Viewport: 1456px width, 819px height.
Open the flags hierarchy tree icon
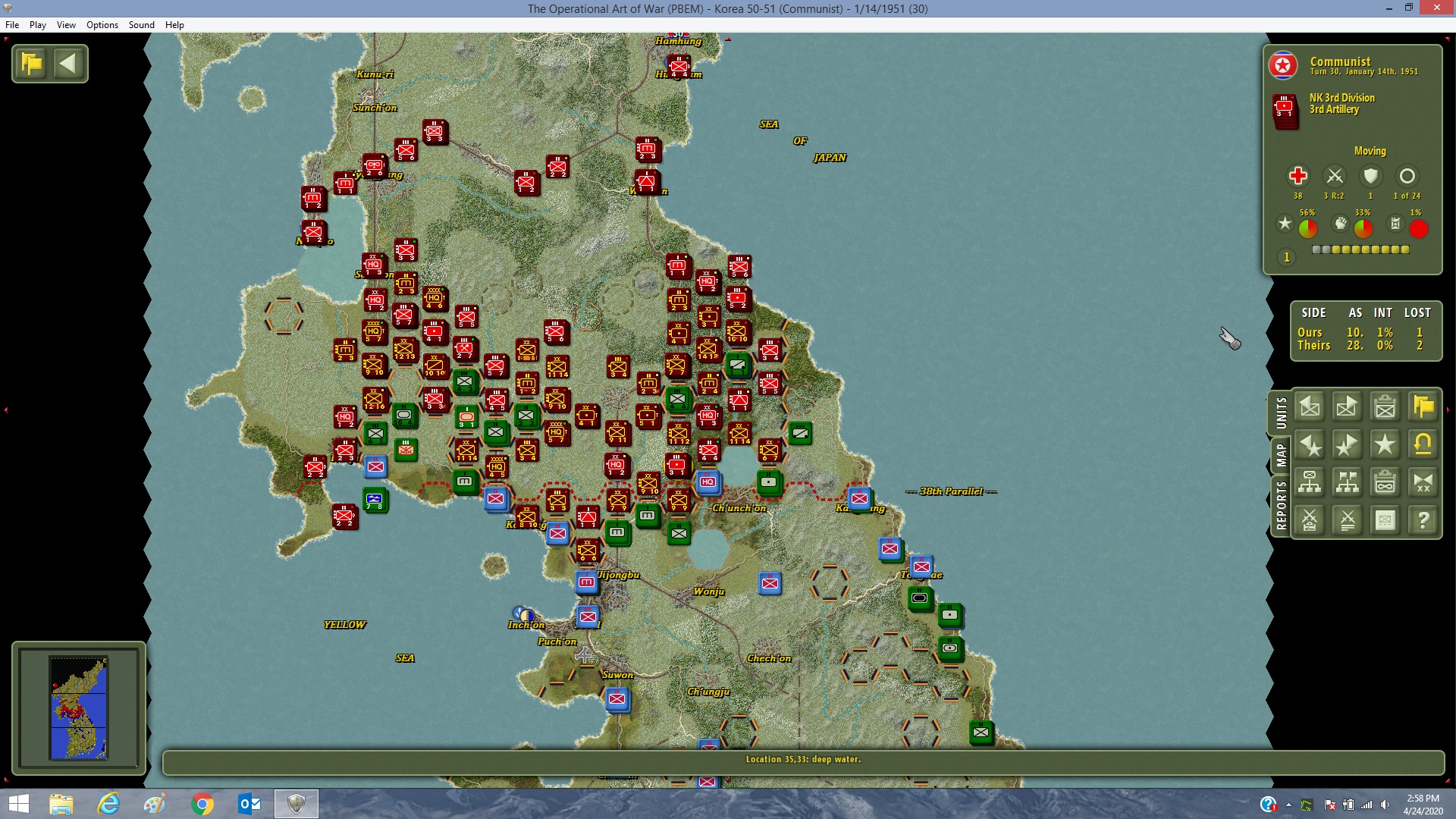coord(1348,482)
